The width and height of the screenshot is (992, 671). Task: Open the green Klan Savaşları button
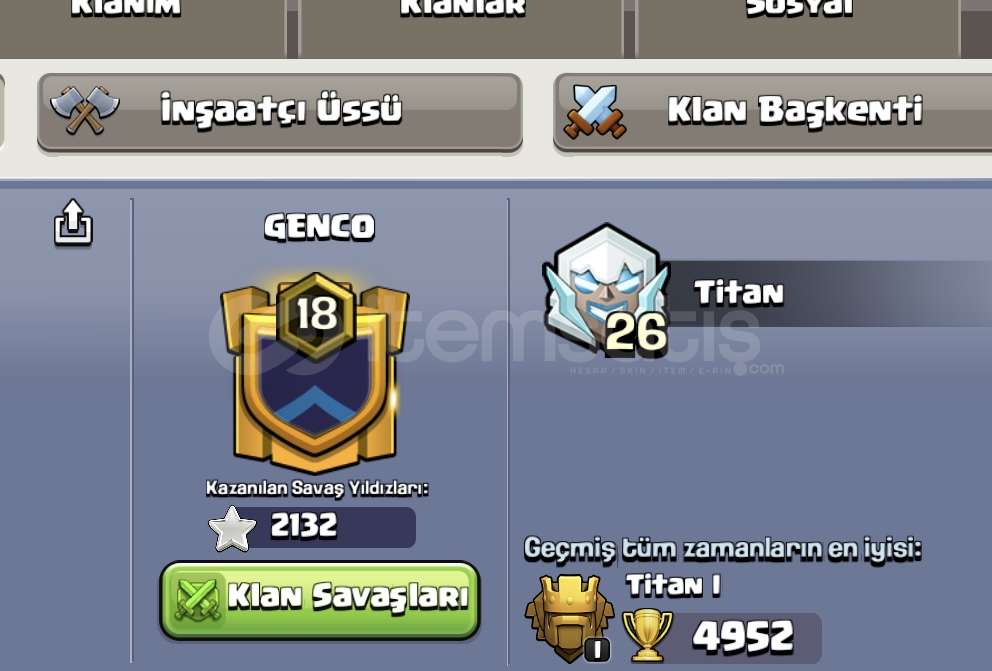319,600
